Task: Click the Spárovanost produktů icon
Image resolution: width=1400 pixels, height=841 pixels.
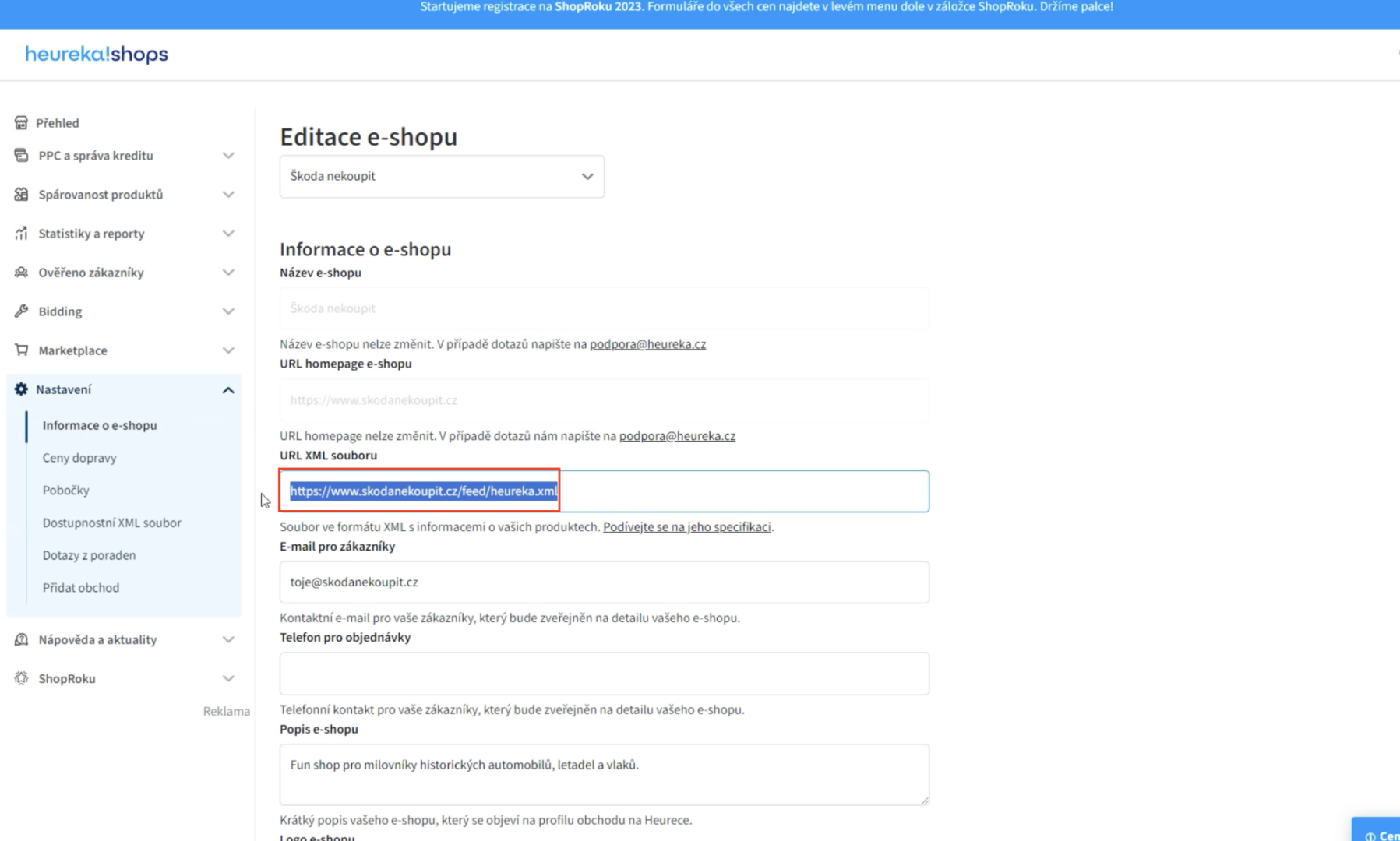Action: (21, 195)
